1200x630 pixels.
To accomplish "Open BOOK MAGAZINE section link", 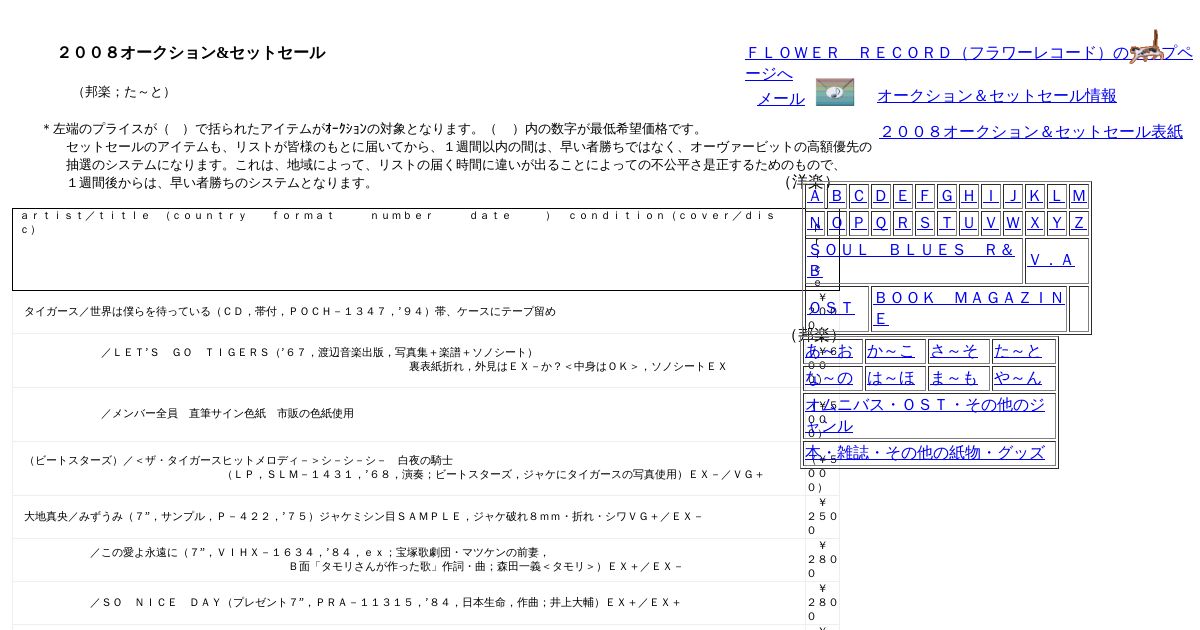I will 969,308.
